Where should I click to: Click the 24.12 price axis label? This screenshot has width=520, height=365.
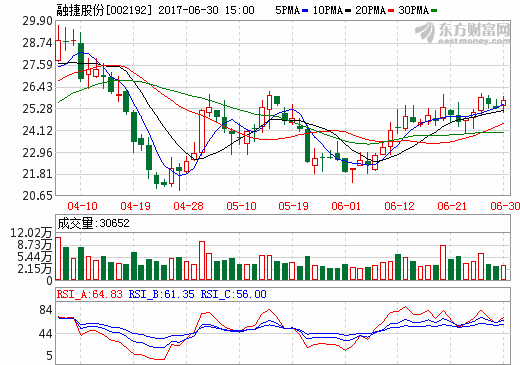[37, 131]
